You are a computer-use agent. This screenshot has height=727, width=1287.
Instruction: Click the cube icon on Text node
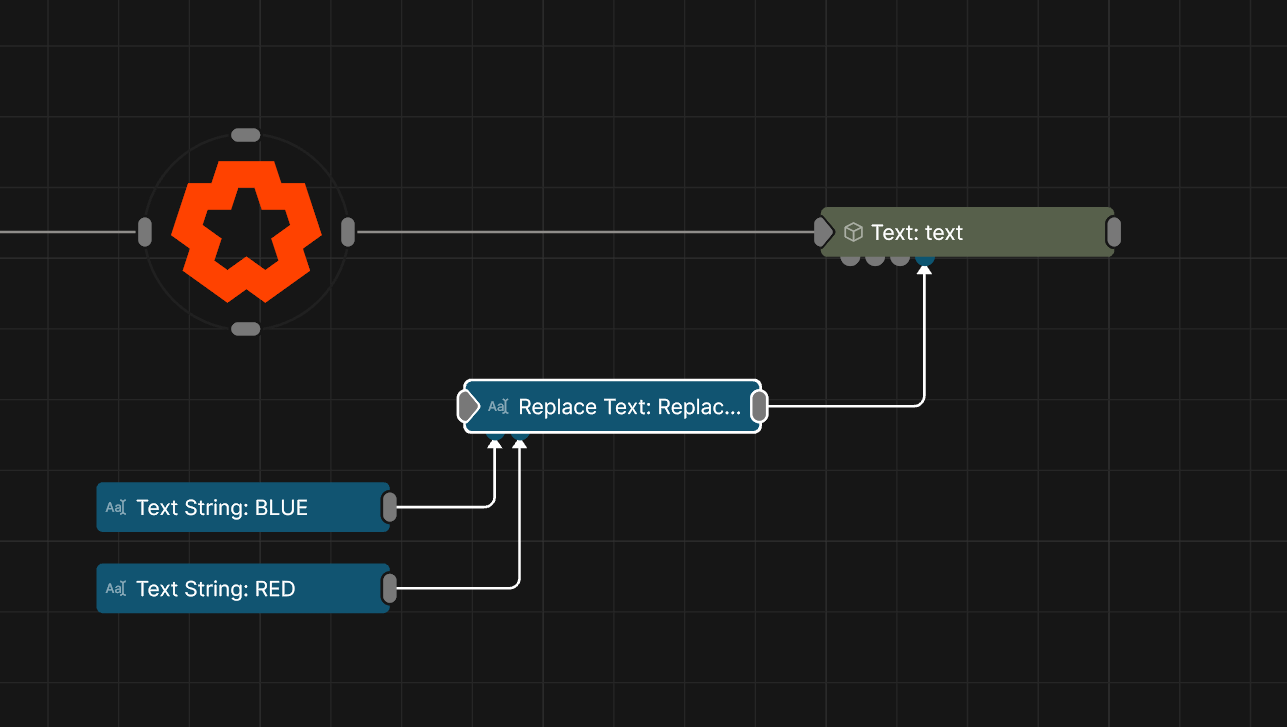point(853,233)
